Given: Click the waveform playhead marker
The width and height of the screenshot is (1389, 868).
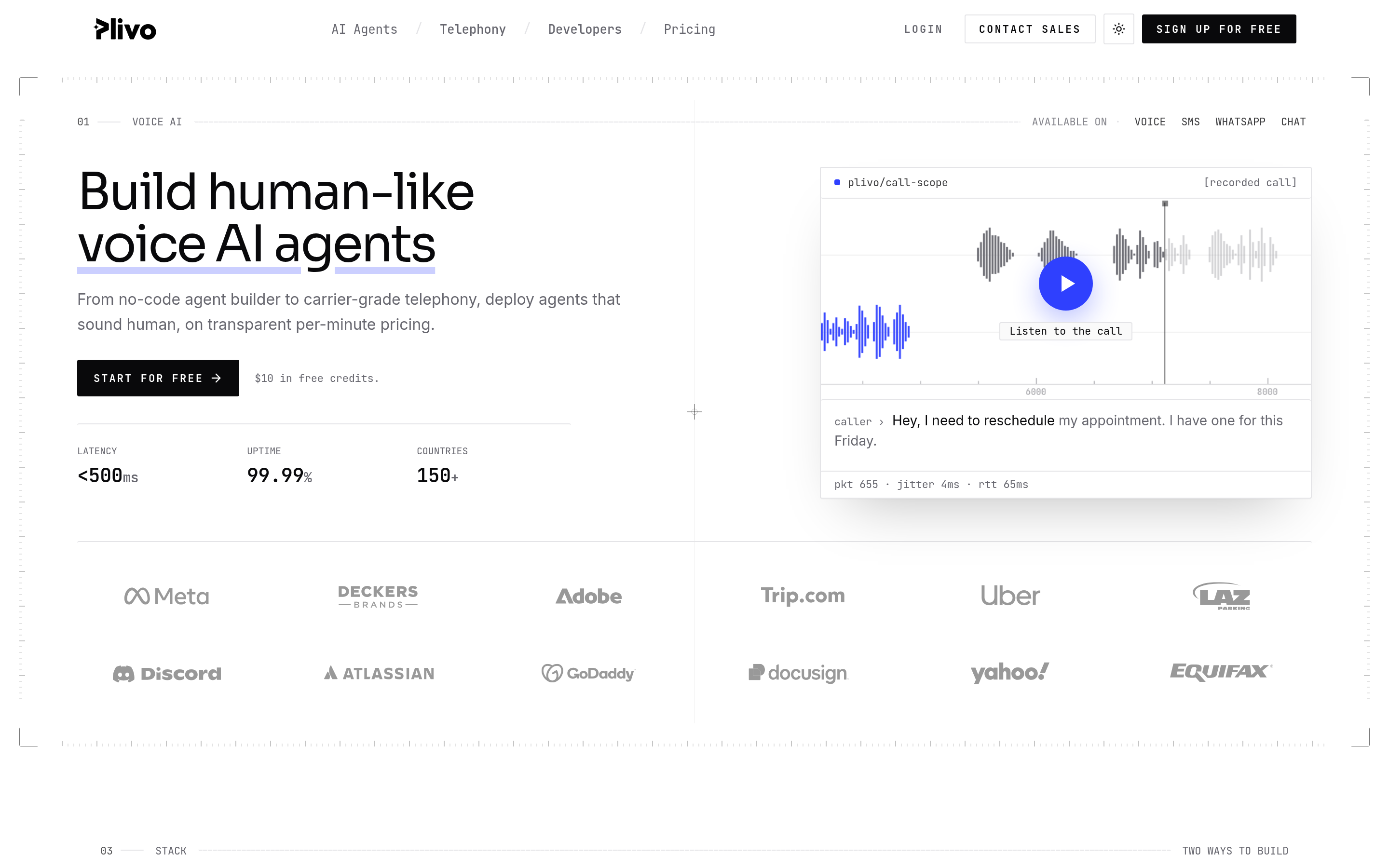Looking at the screenshot, I should 1165,204.
